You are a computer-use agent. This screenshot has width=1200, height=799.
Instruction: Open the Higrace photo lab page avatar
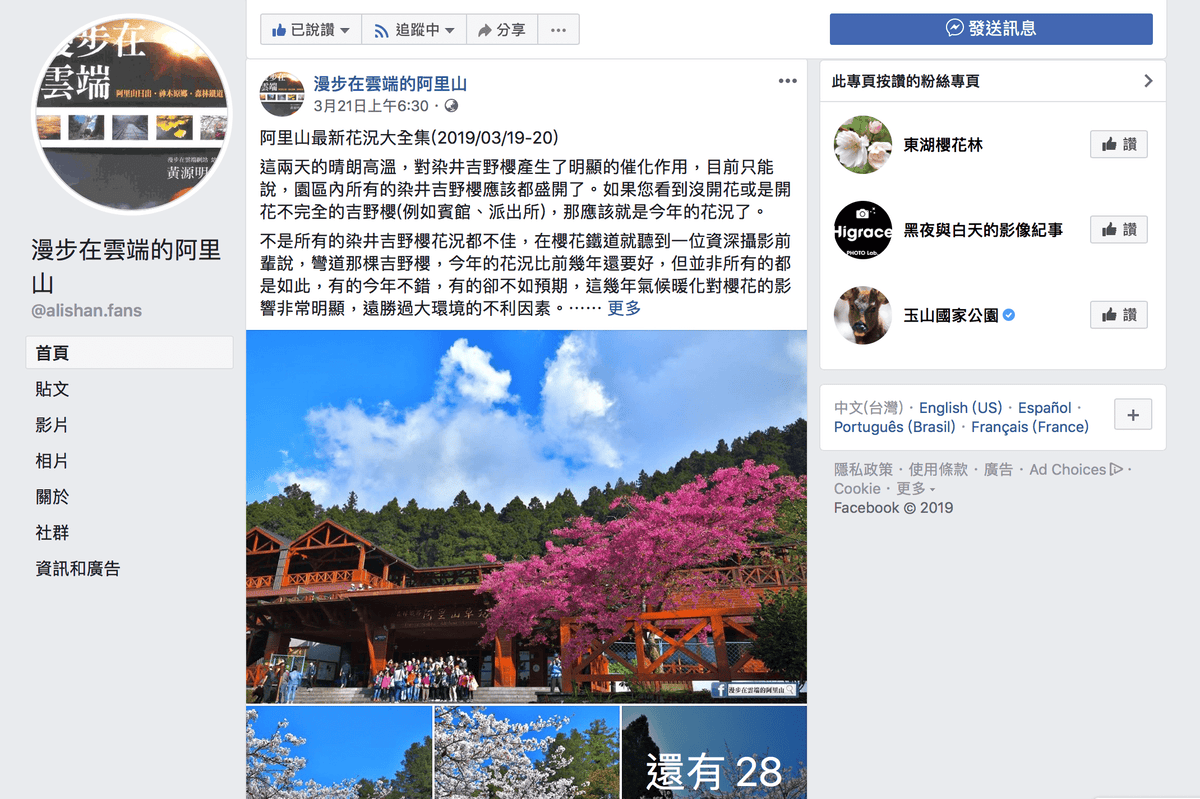[863, 230]
